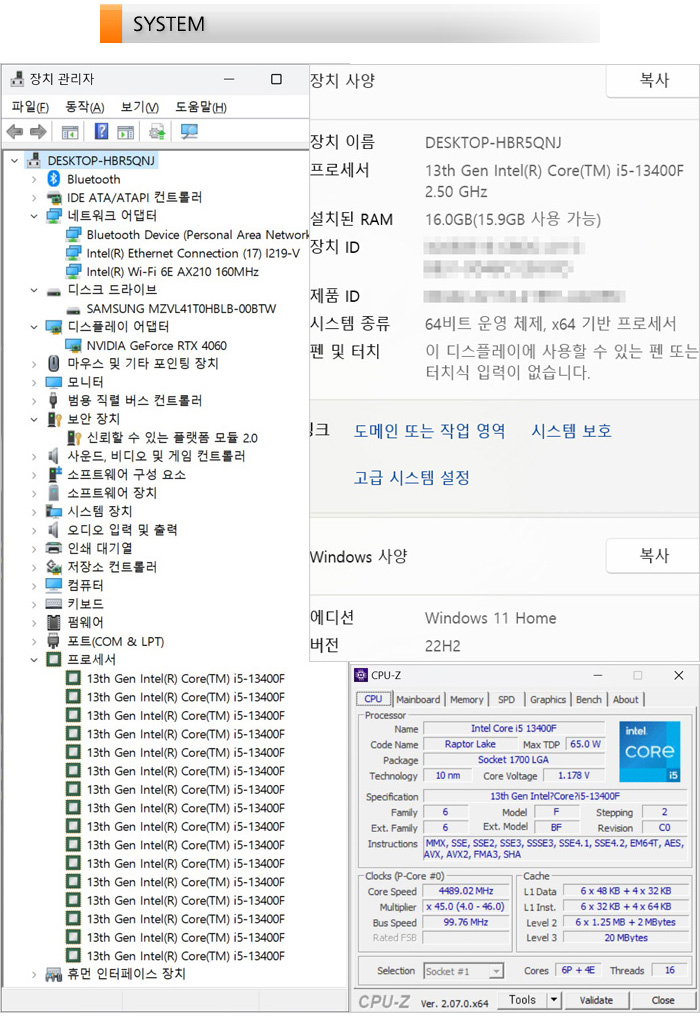Click the update driver toolbar icon
Viewport: 700px width, 1018px height.
coord(156,132)
